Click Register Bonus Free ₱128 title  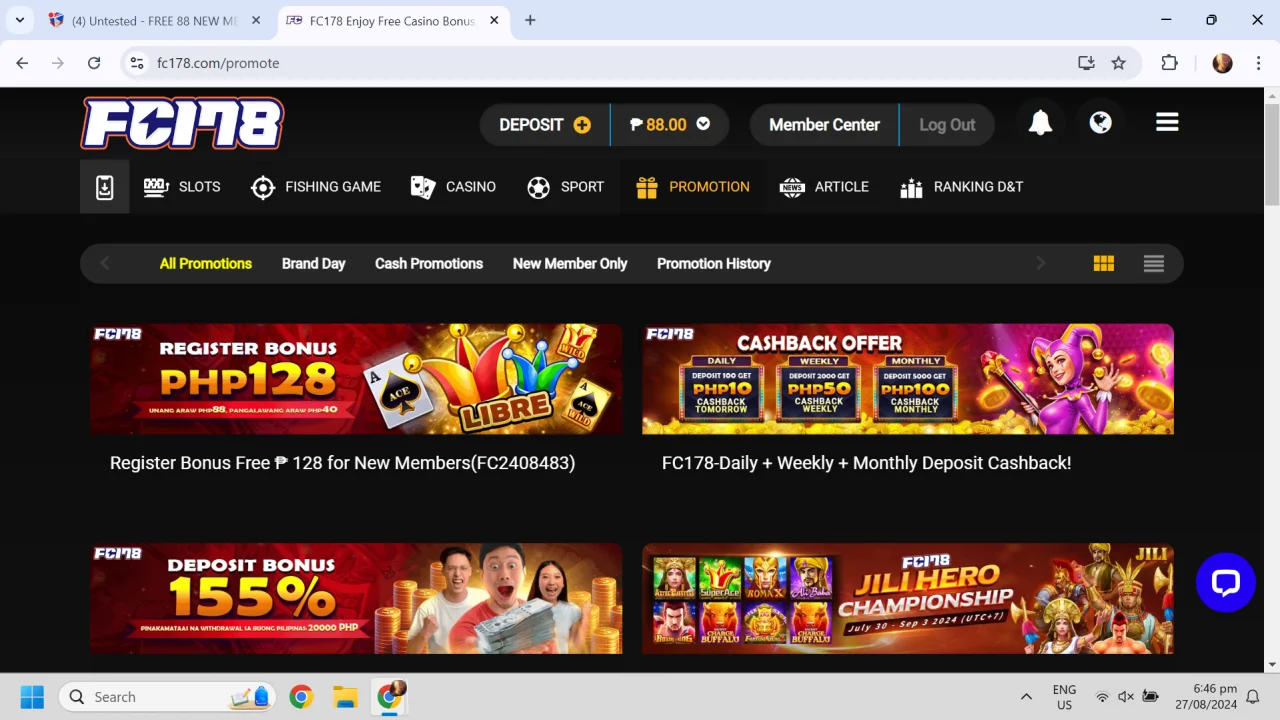tap(342, 463)
